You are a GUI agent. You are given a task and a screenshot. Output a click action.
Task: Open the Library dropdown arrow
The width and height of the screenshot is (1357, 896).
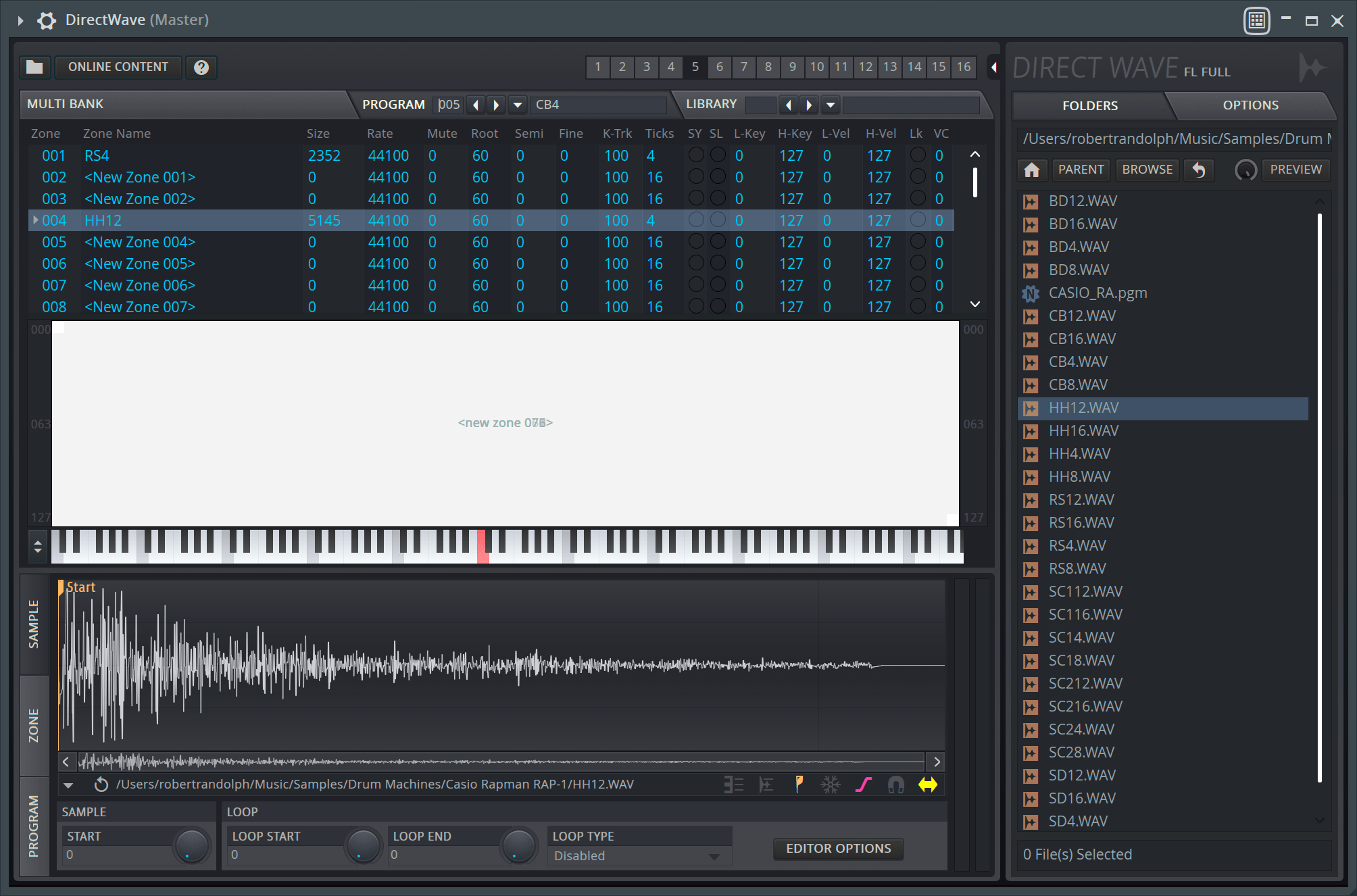coord(831,105)
